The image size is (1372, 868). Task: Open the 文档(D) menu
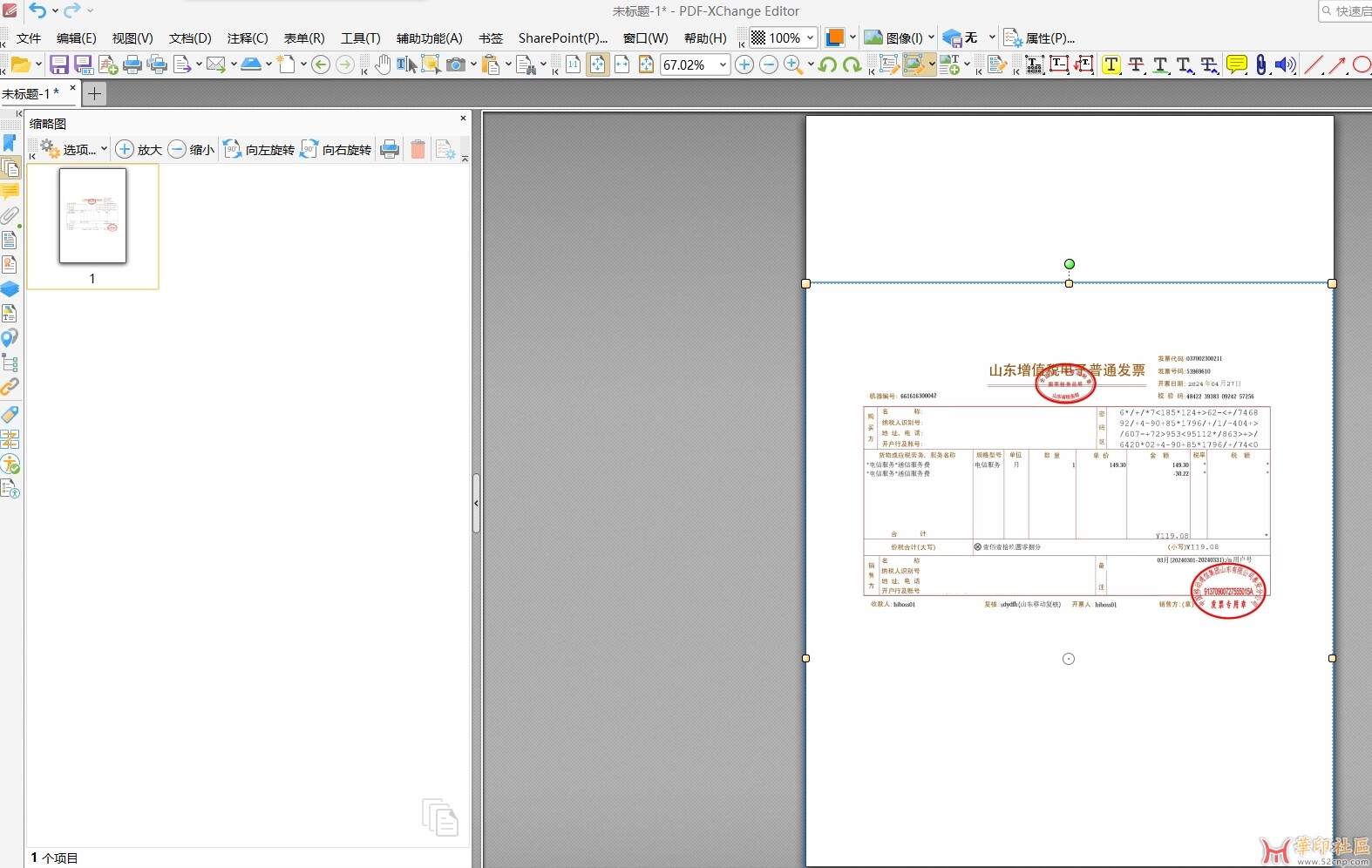(x=190, y=38)
